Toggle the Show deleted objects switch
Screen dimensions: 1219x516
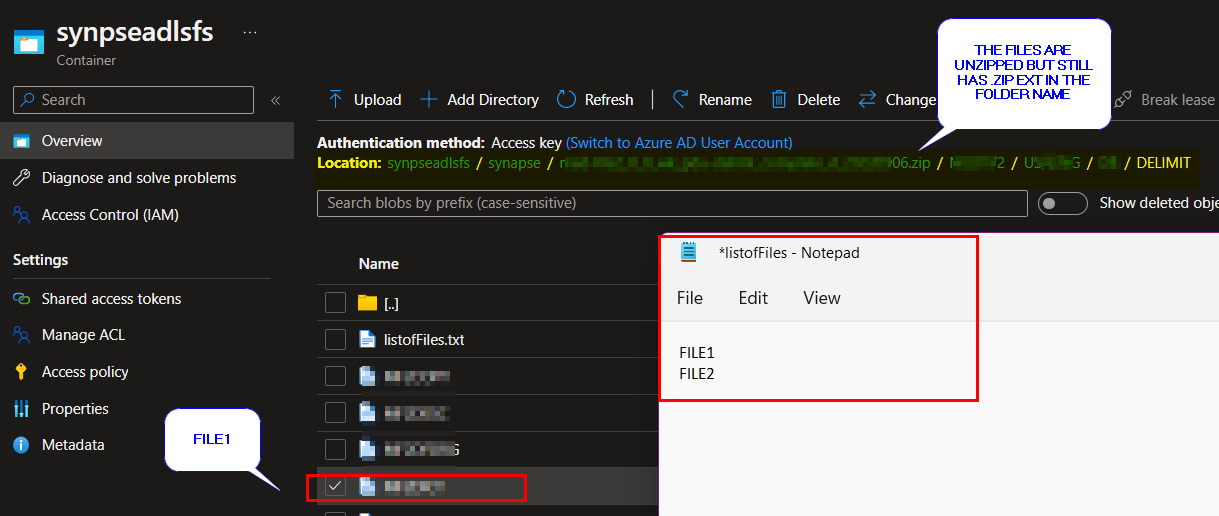pos(1063,203)
